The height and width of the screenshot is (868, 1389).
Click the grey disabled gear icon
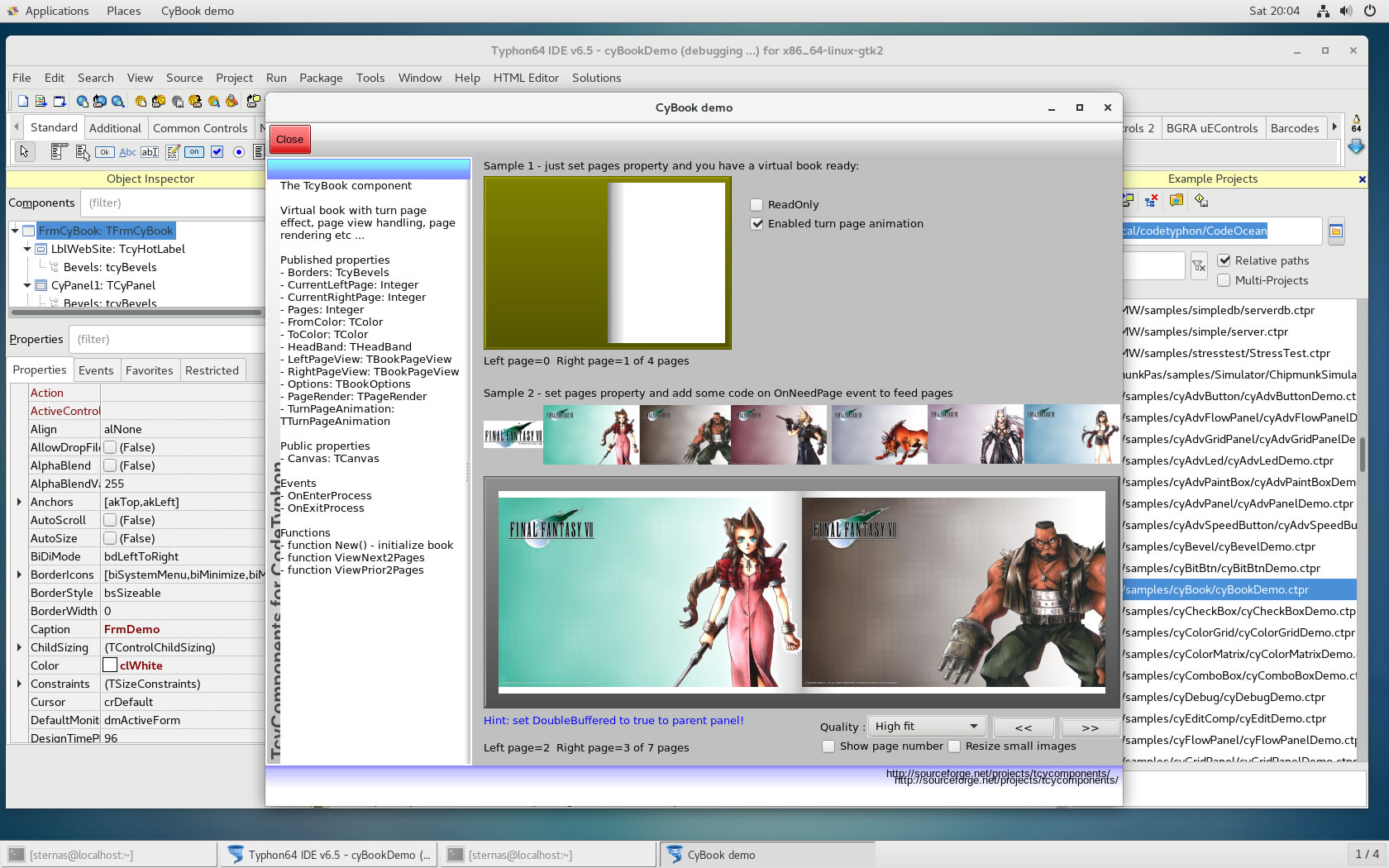click(177, 101)
